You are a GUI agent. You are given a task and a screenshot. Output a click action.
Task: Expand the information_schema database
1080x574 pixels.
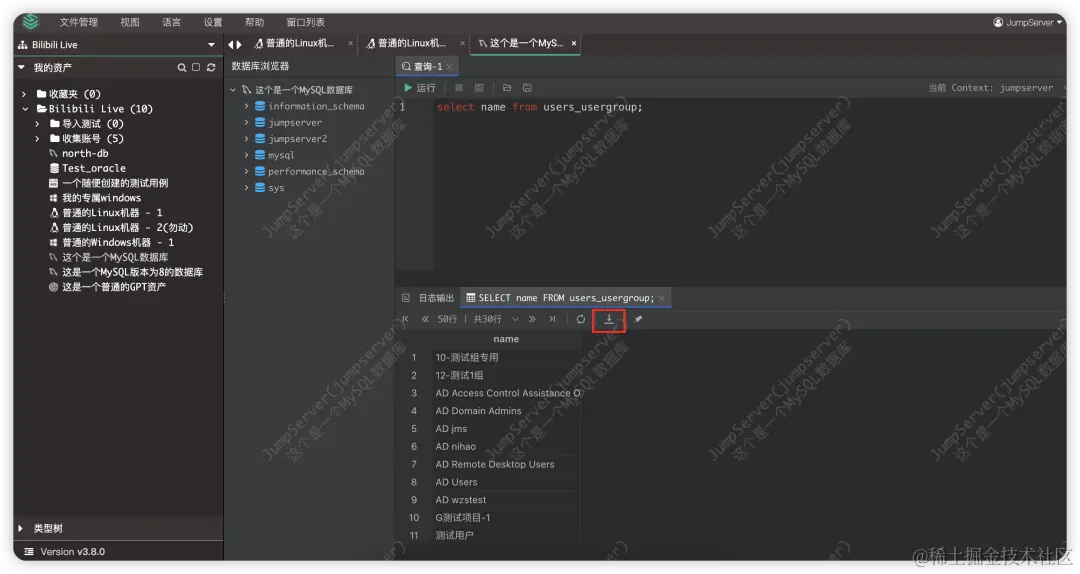click(246, 106)
